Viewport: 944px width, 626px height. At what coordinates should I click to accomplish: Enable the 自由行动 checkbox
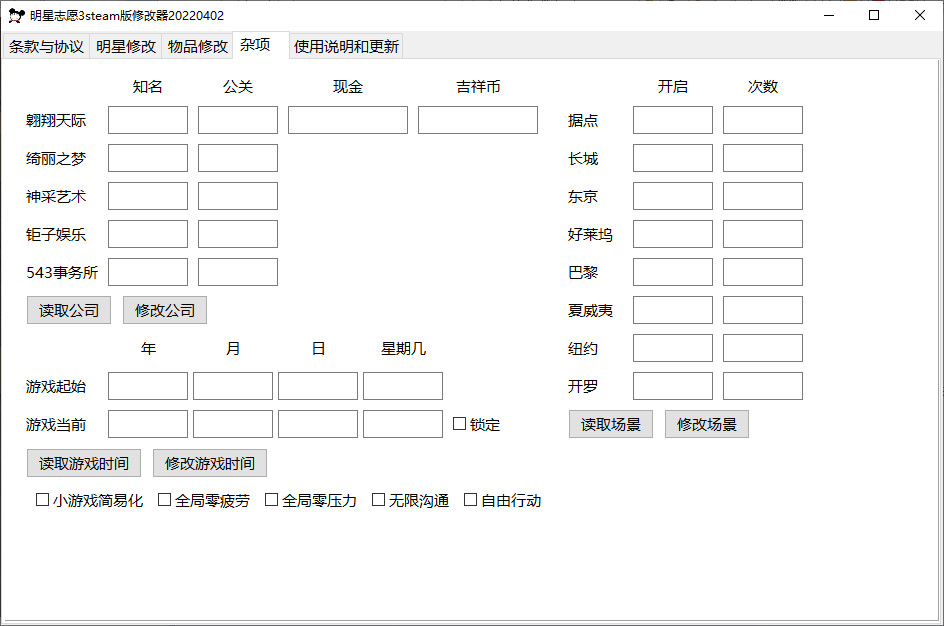pyautogui.click(x=471, y=500)
